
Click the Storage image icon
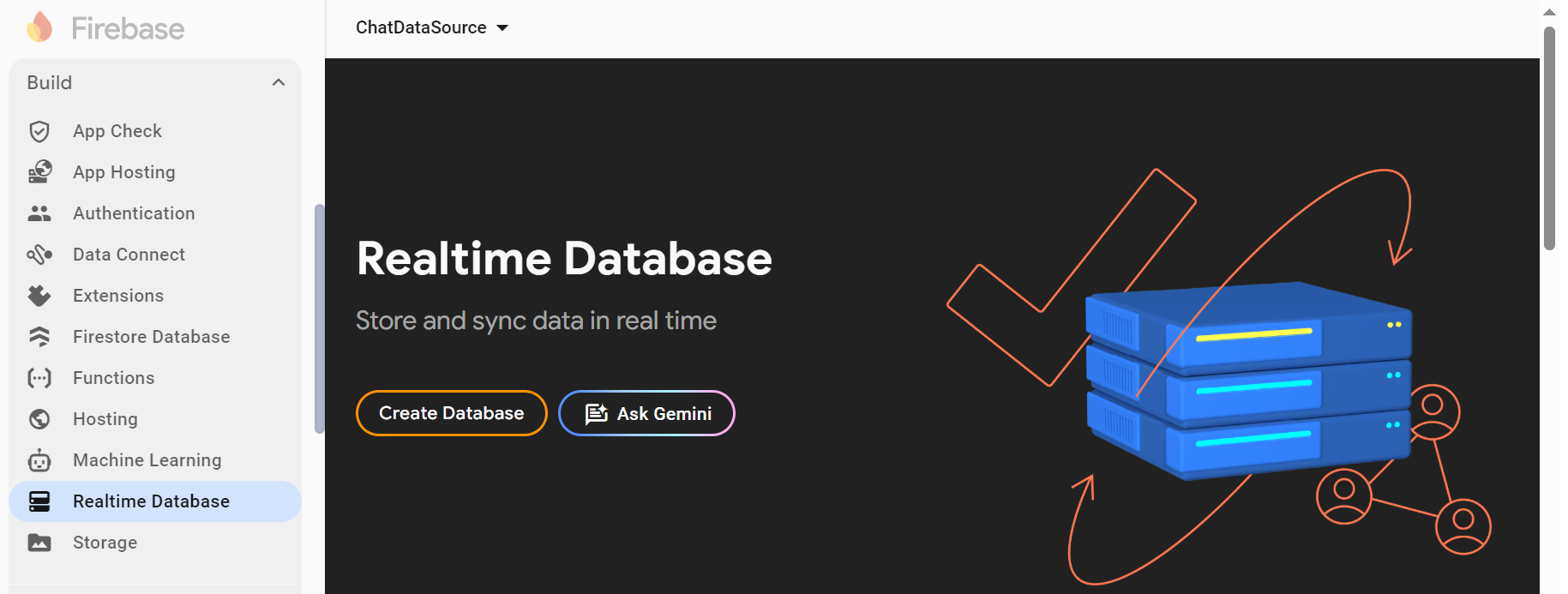[39, 543]
